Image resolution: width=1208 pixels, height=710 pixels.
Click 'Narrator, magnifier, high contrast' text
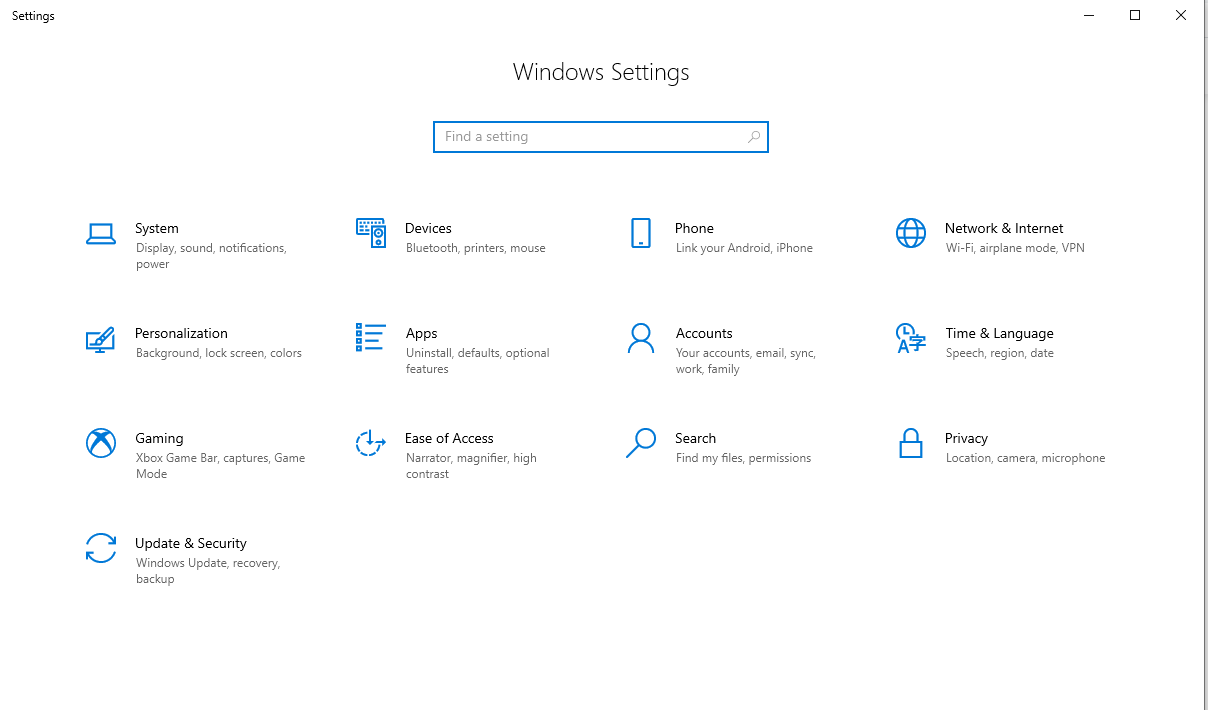click(x=471, y=466)
